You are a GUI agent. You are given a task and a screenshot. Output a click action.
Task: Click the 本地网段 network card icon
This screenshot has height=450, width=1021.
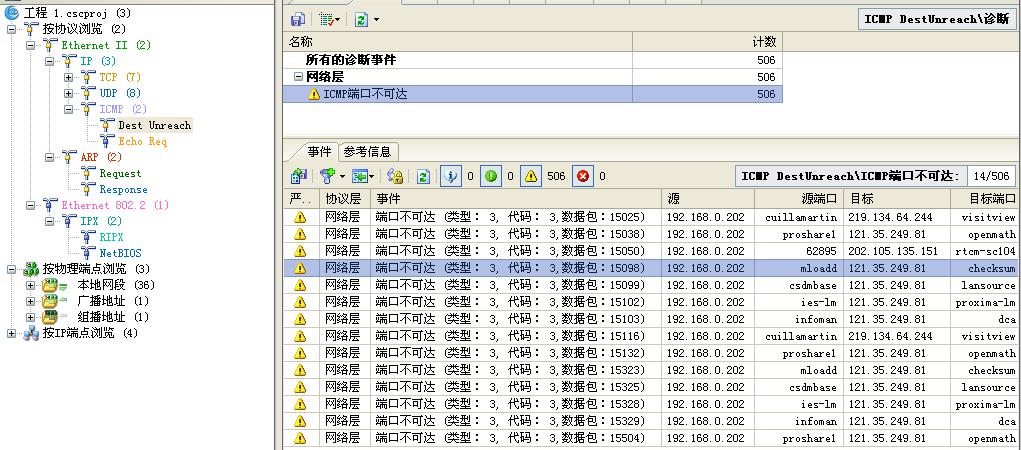[53, 285]
